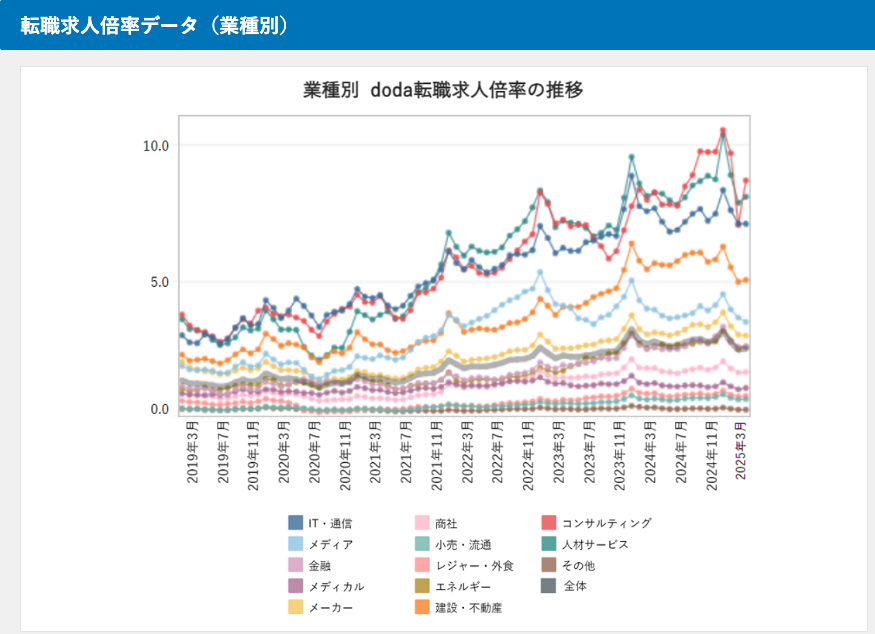Click the 2025年3月 x-axis label

tap(741, 451)
